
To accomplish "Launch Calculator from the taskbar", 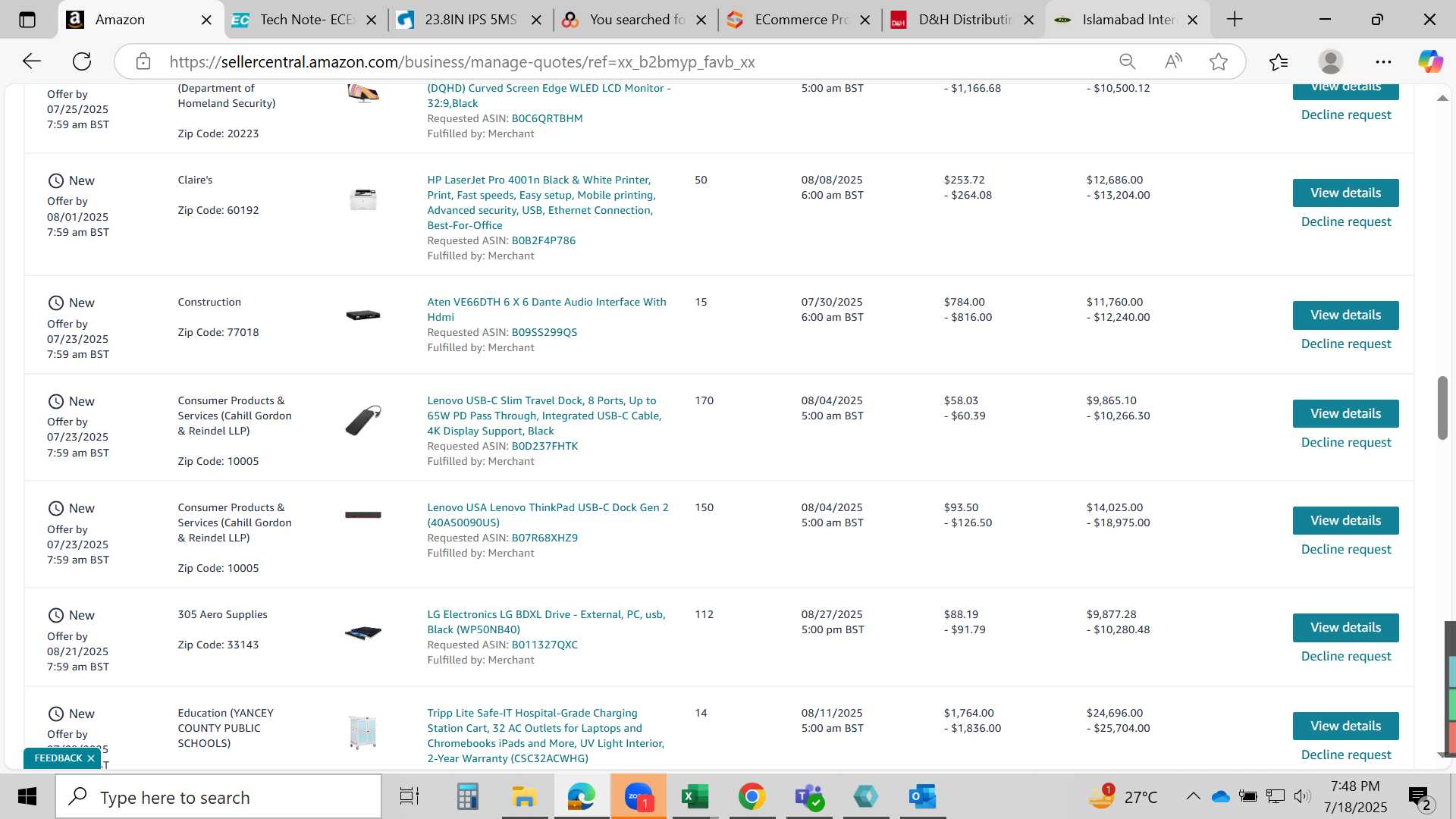I will click(x=467, y=797).
